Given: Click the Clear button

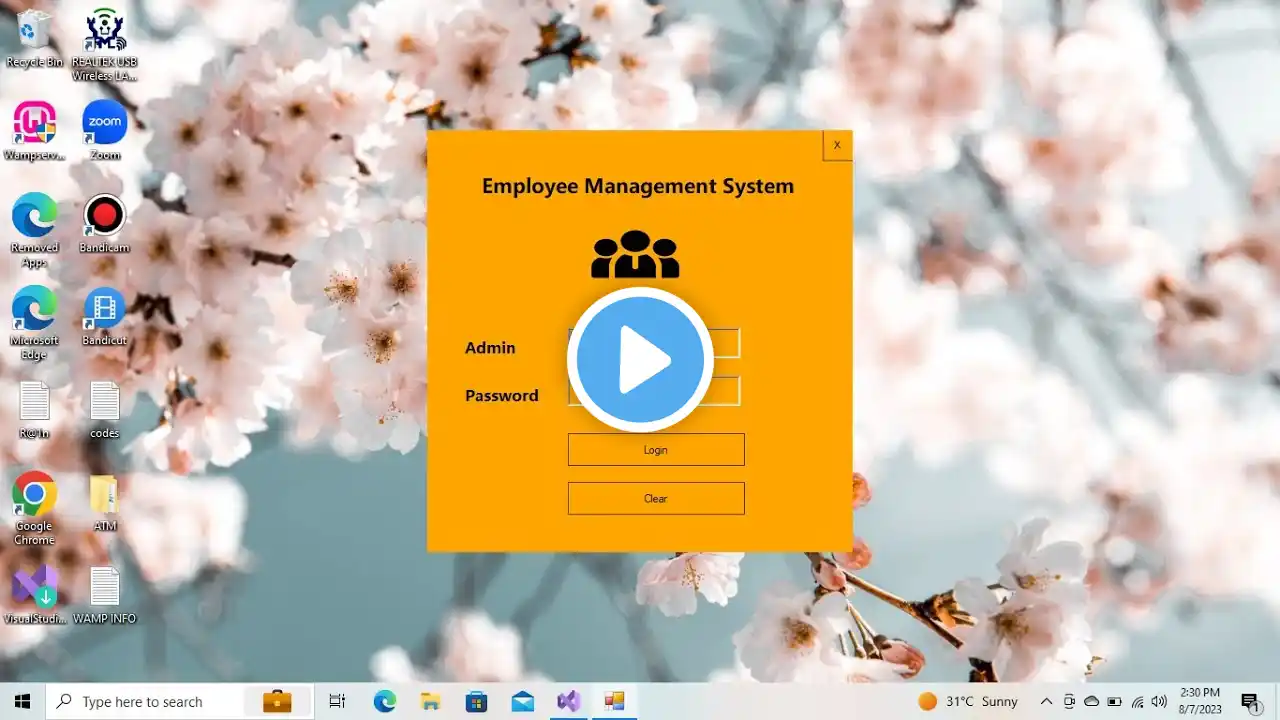Looking at the screenshot, I should point(656,498).
